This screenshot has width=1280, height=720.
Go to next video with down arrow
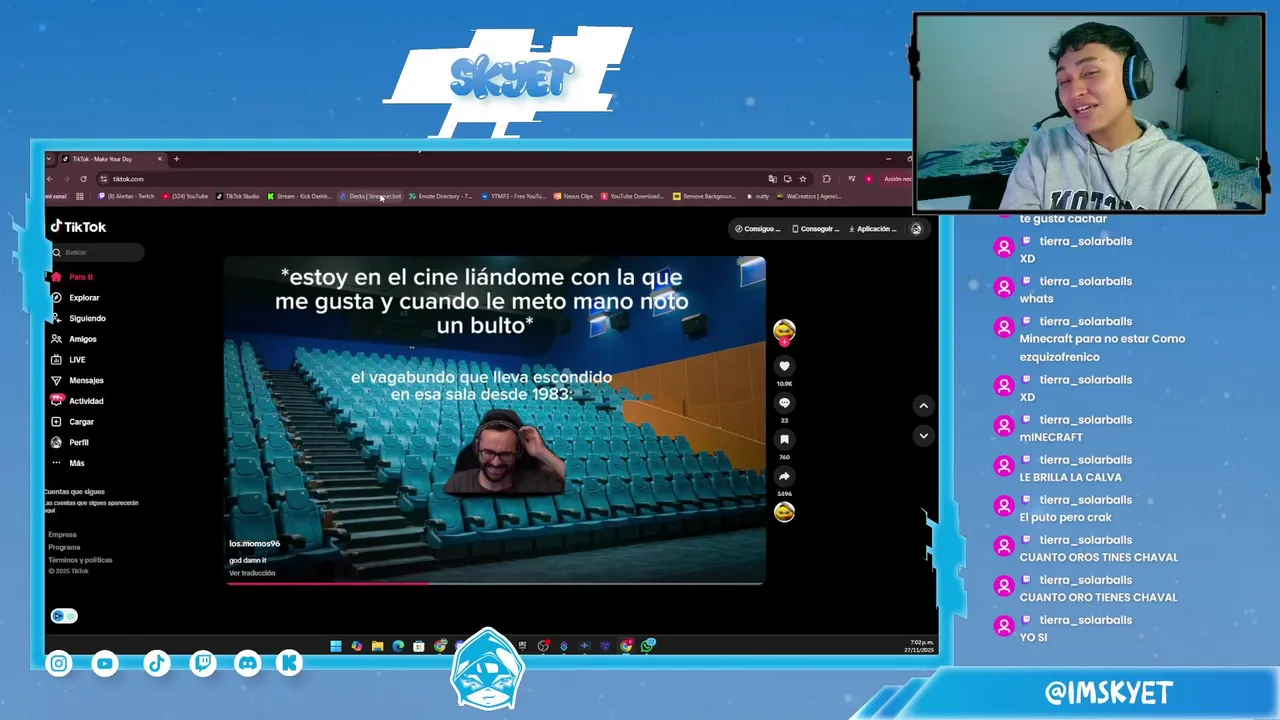coord(923,436)
